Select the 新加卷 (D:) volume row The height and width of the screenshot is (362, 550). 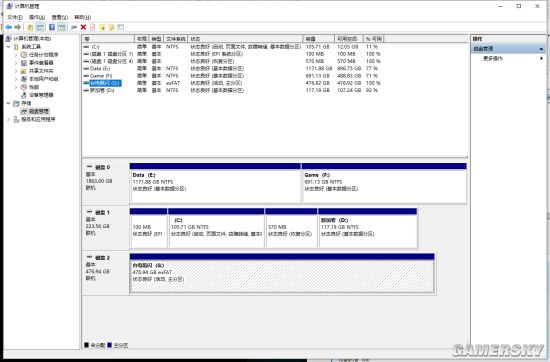[x=232, y=90]
